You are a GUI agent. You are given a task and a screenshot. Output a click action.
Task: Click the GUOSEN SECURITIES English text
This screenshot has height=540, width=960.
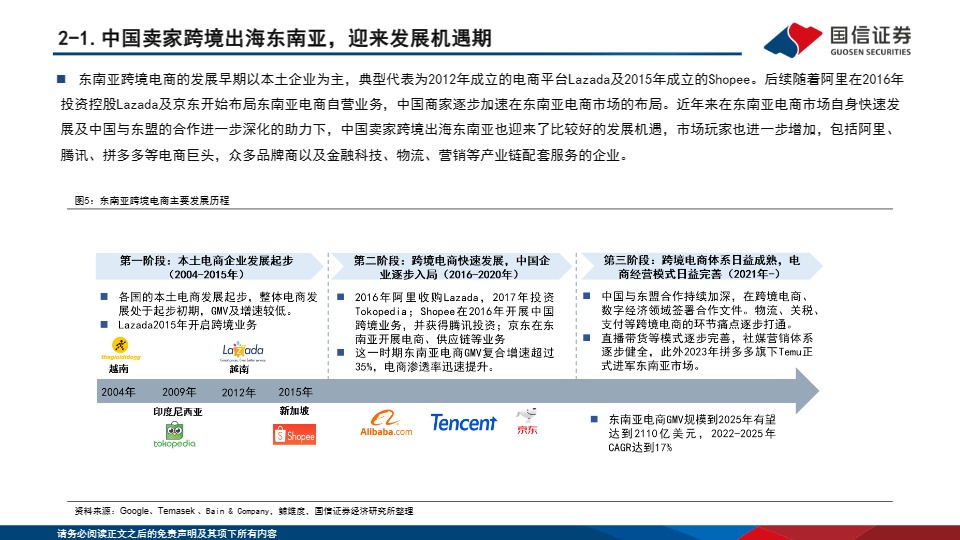pyautogui.click(x=870, y=52)
